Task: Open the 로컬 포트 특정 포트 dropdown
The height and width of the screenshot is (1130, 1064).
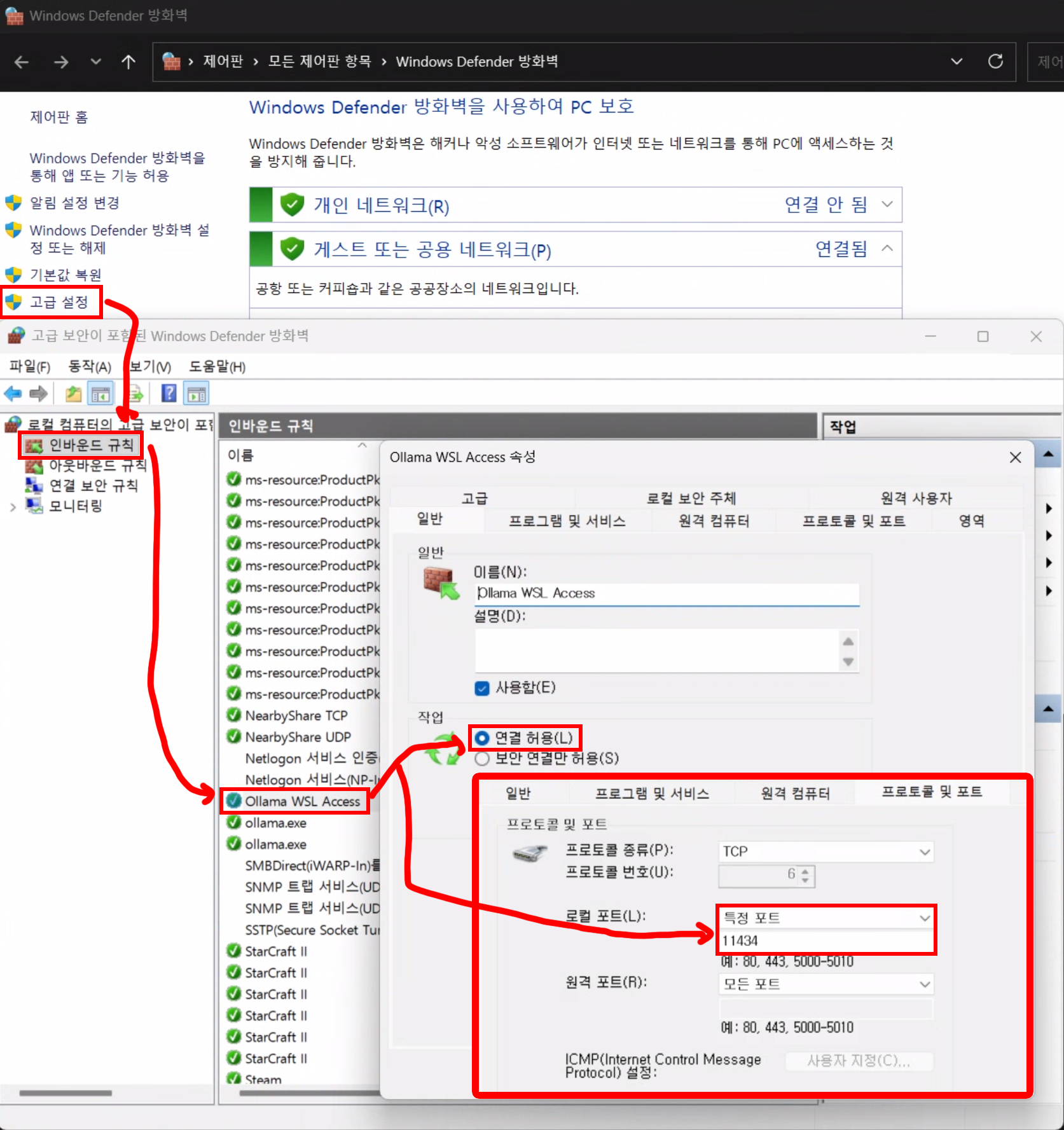Action: [826, 918]
